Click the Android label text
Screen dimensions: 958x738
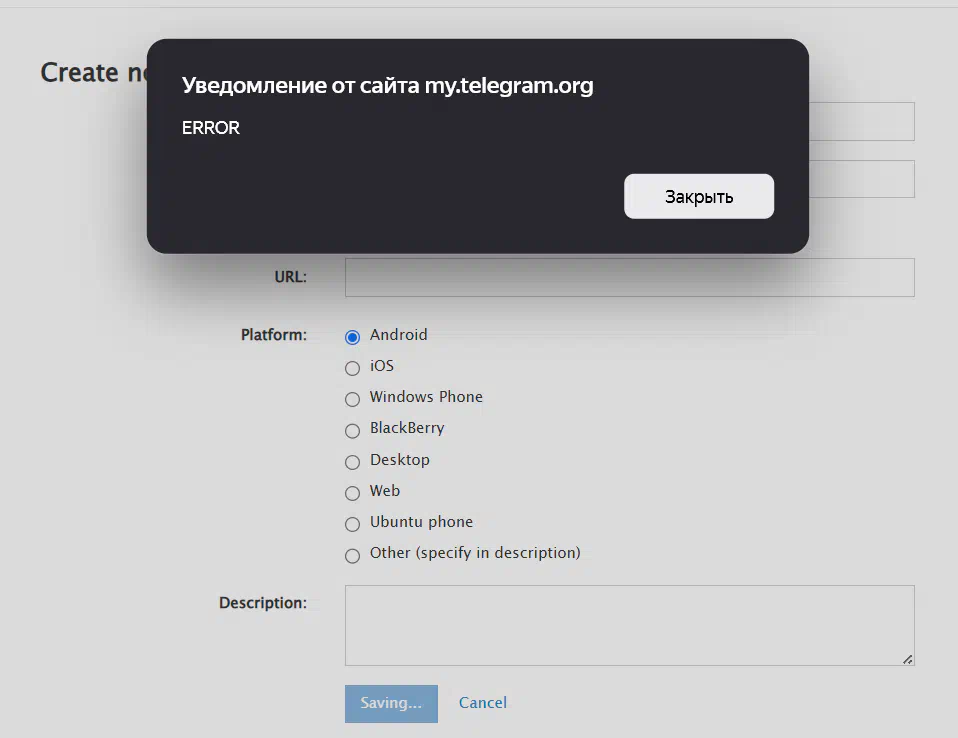pyautogui.click(x=398, y=335)
